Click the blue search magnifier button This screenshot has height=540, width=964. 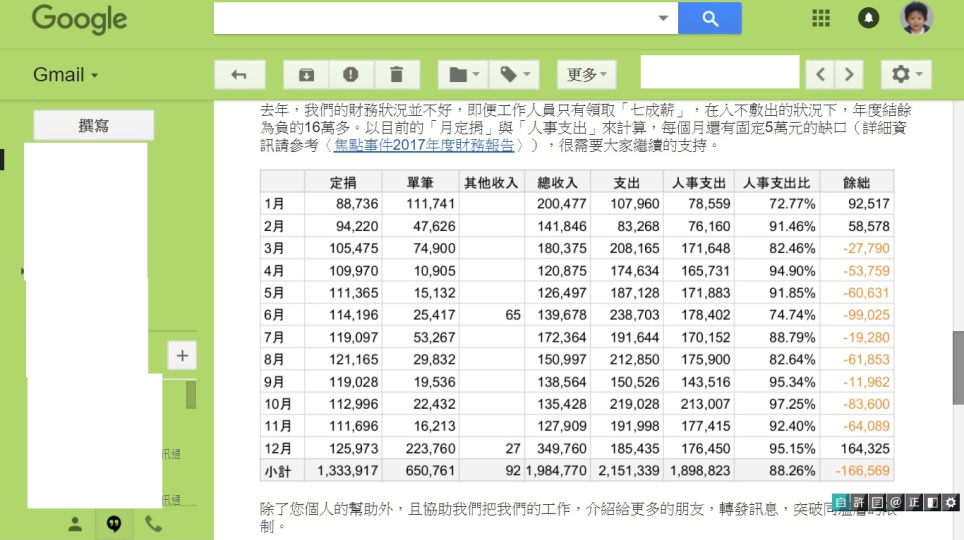click(x=710, y=18)
